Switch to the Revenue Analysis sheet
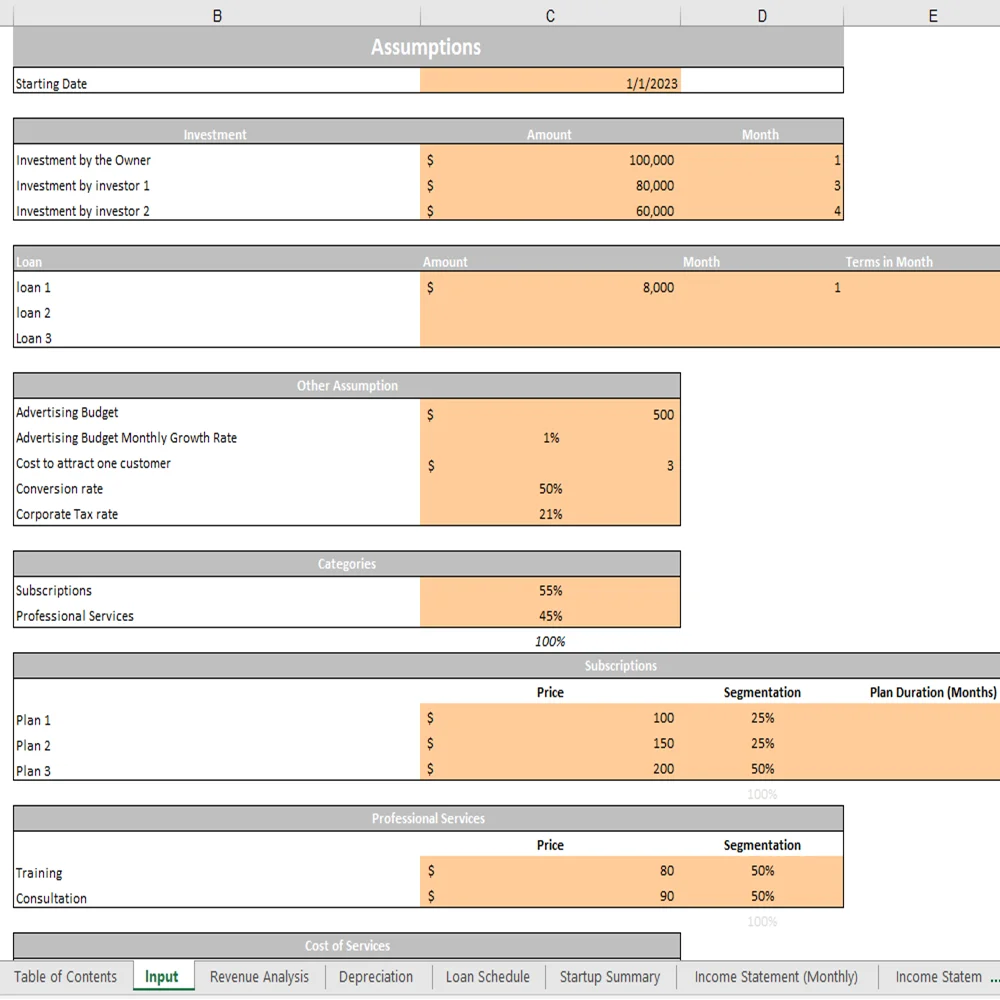 (x=258, y=977)
